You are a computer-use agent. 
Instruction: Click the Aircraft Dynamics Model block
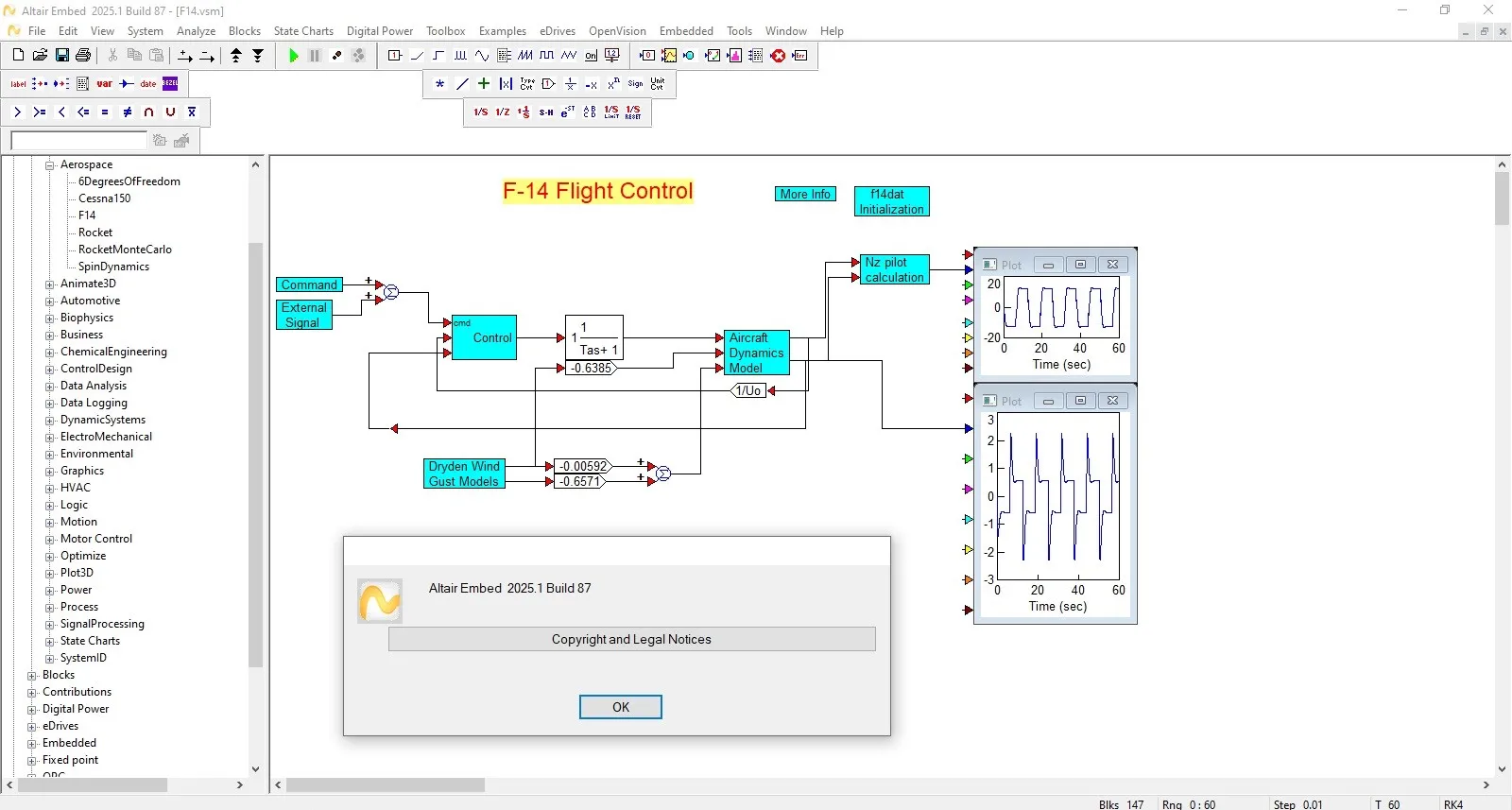[756, 353]
